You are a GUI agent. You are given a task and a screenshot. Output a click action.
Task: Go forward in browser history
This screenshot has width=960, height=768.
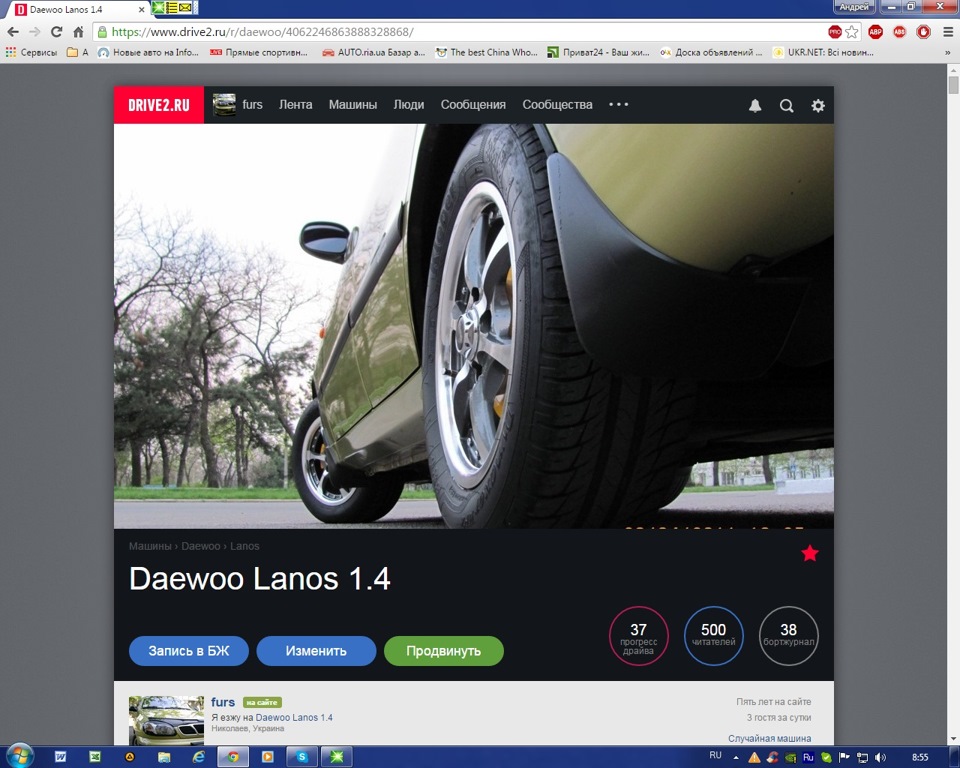35,32
